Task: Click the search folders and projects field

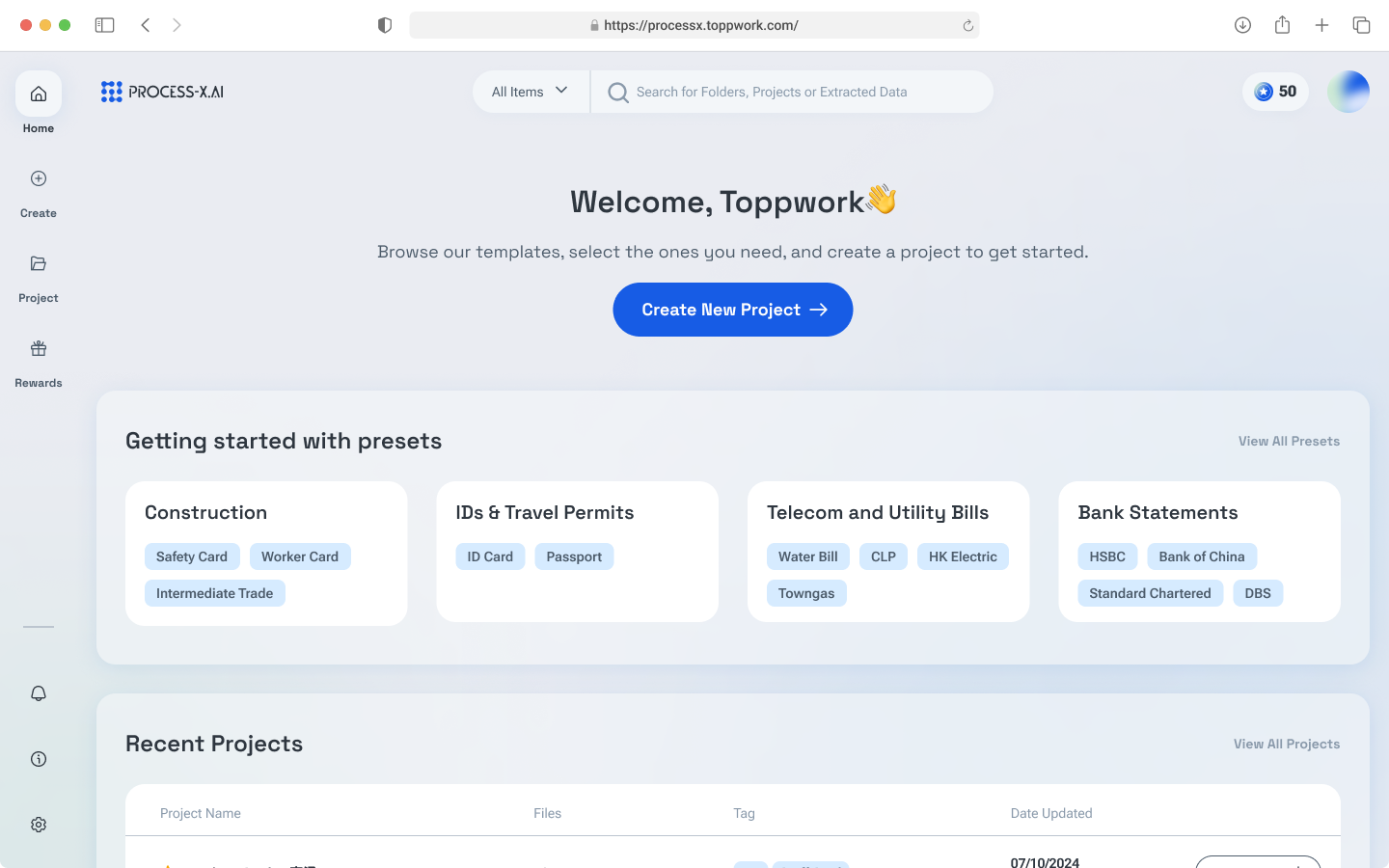Action: [792, 92]
